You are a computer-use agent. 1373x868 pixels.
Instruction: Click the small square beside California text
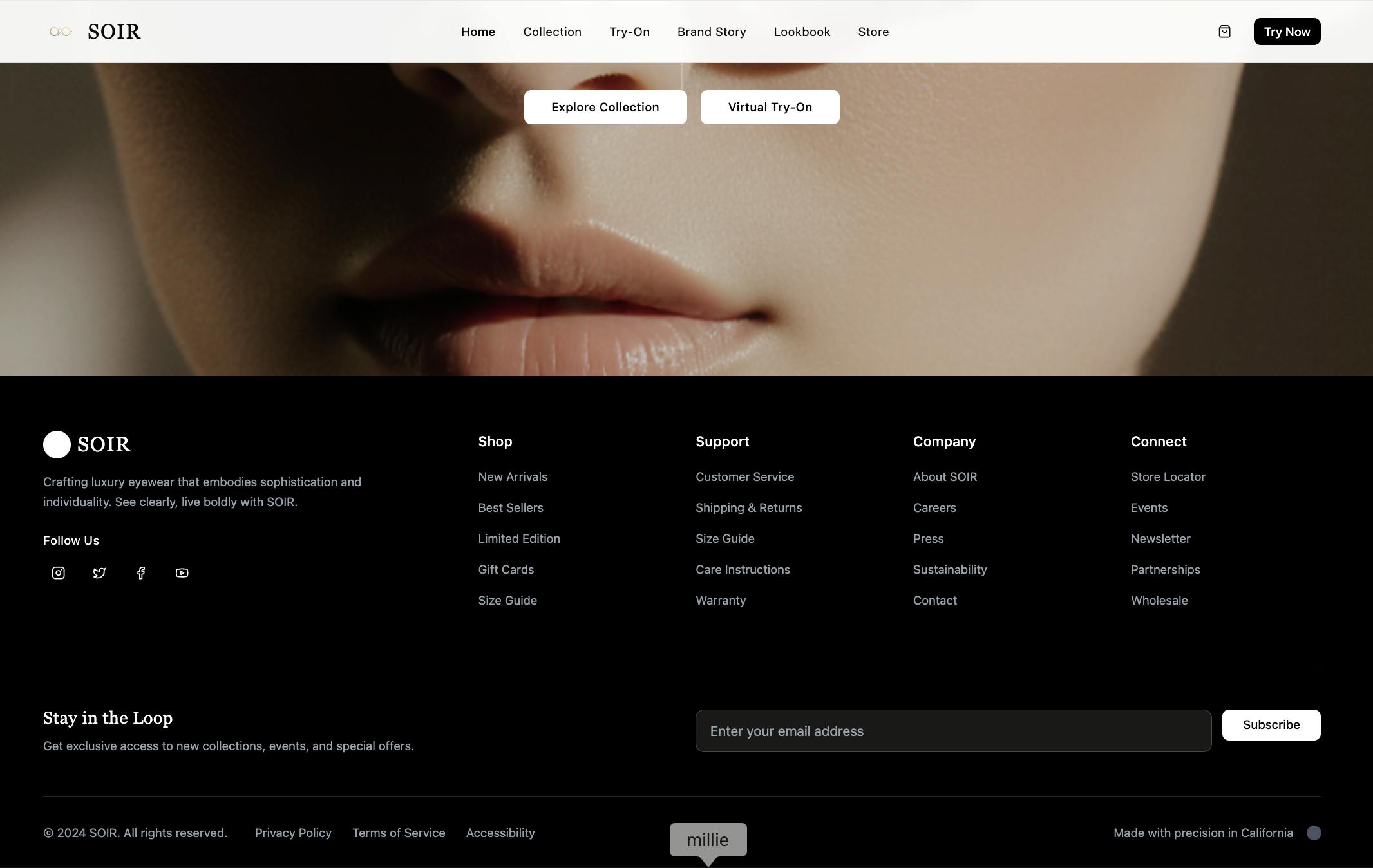tap(1314, 833)
